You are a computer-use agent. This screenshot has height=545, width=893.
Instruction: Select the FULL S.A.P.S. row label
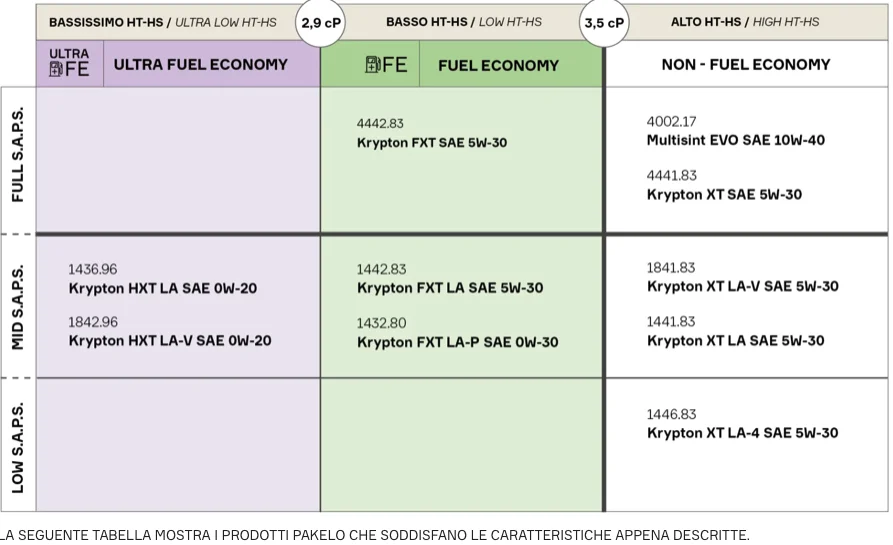pyautogui.click(x=18, y=154)
